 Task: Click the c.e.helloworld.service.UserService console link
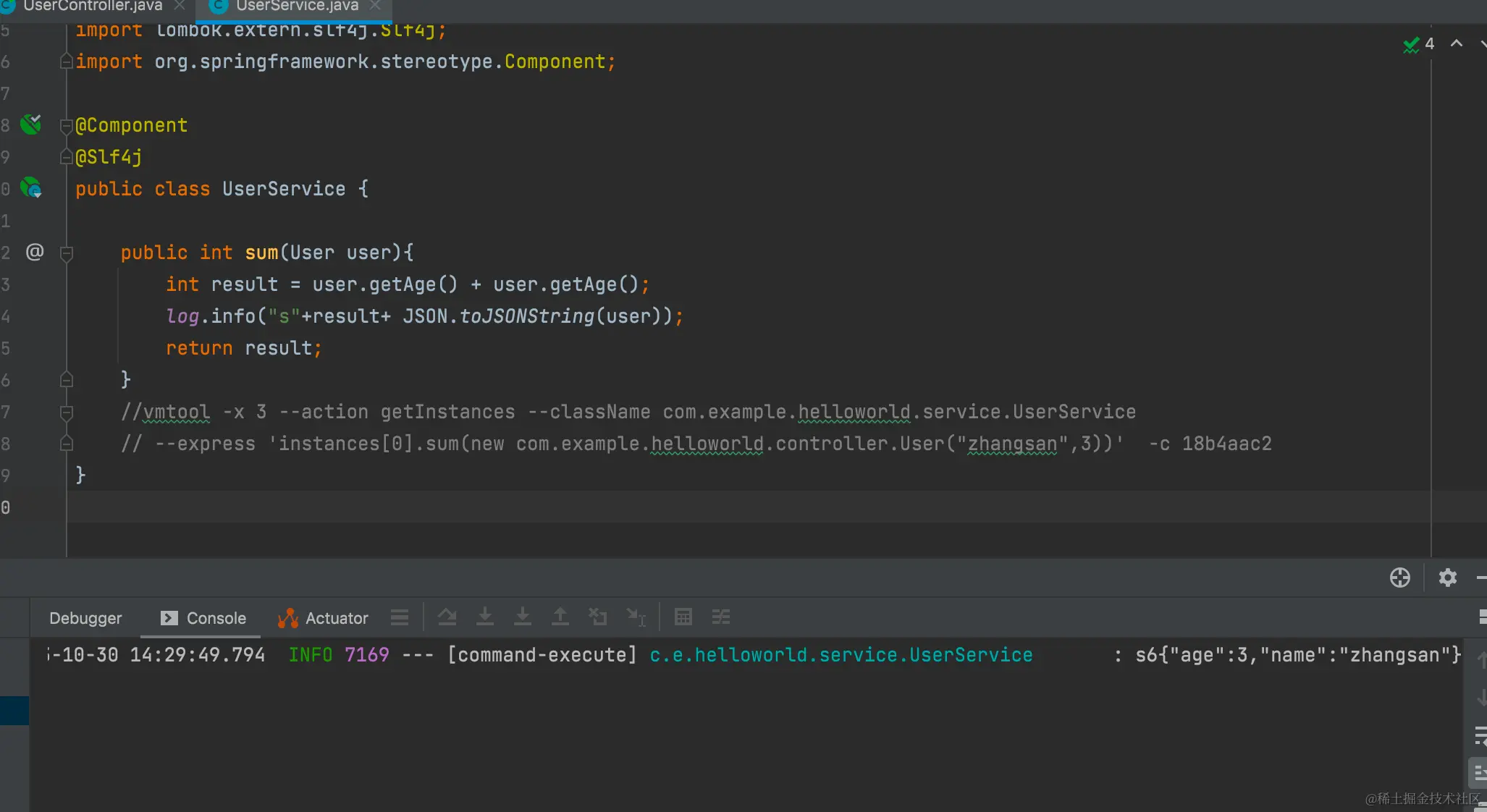click(x=841, y=655)
